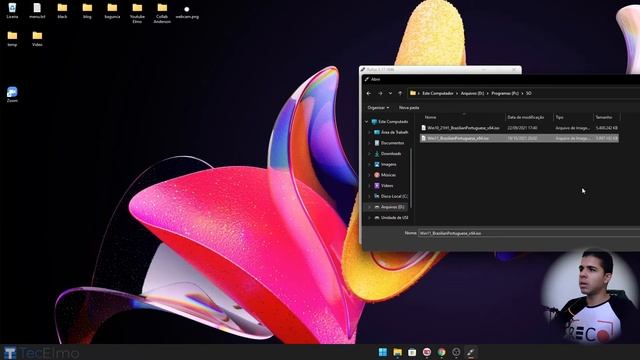
Task: Expand the Documentos tree node
Action: pyautogui.click(x=369, y=143)
